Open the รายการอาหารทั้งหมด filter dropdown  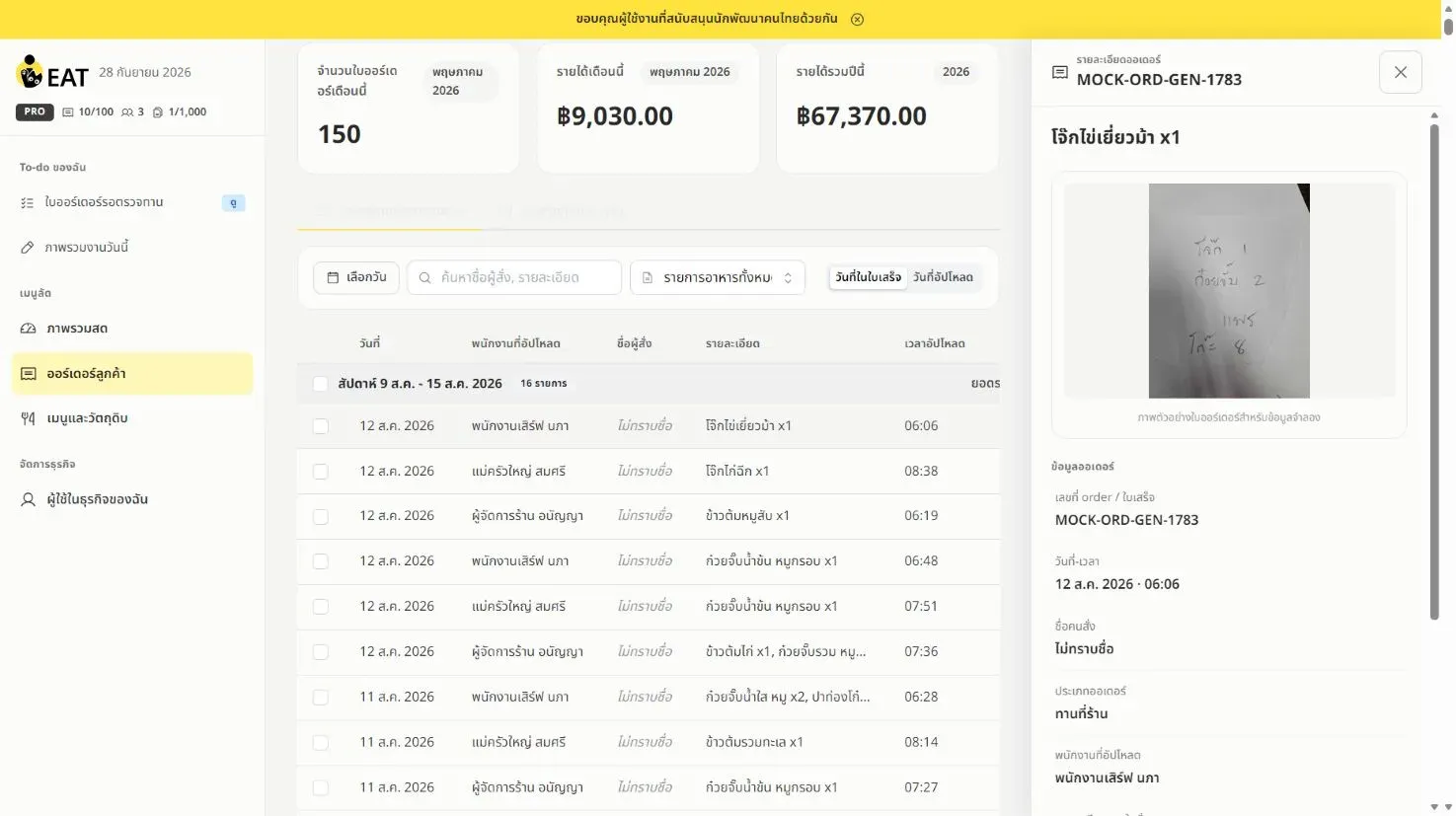tap(718, 277)
